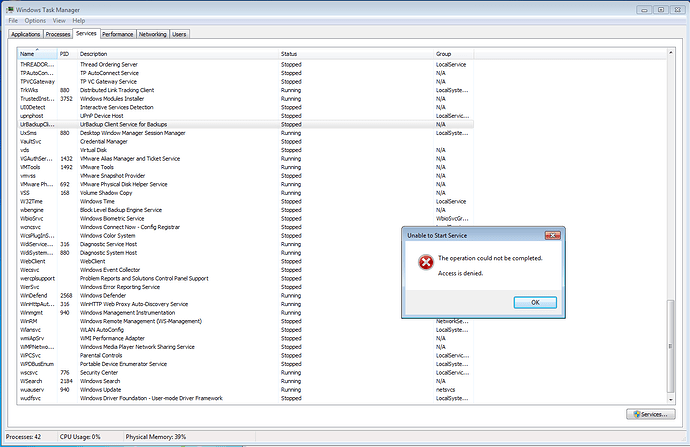Select the Services tab

[86, 33]
